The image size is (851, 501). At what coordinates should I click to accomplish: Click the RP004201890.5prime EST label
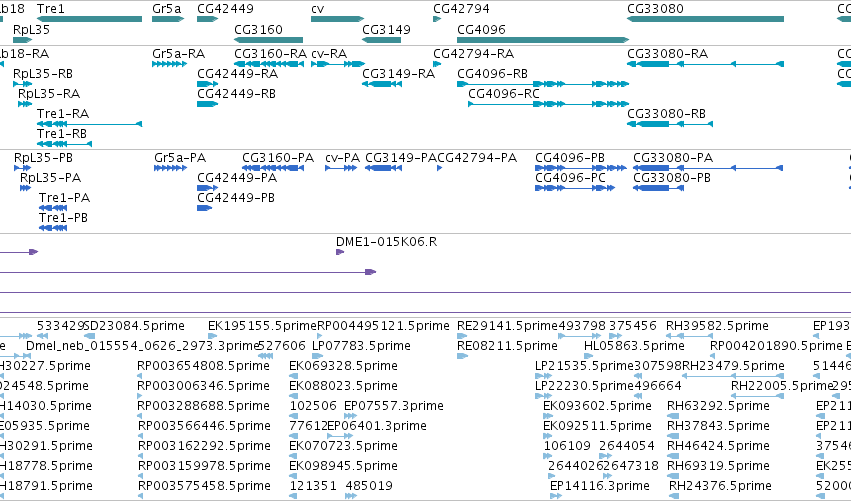[x=776, y=346]
